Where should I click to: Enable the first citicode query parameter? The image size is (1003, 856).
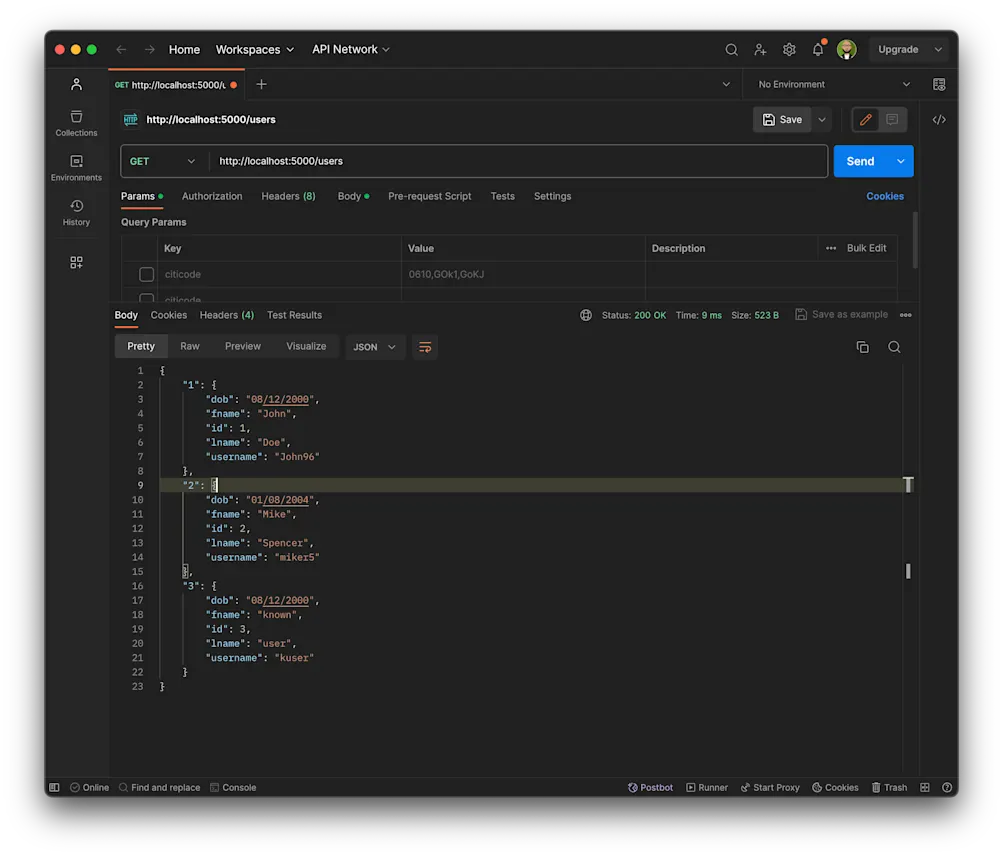point(146,274)
